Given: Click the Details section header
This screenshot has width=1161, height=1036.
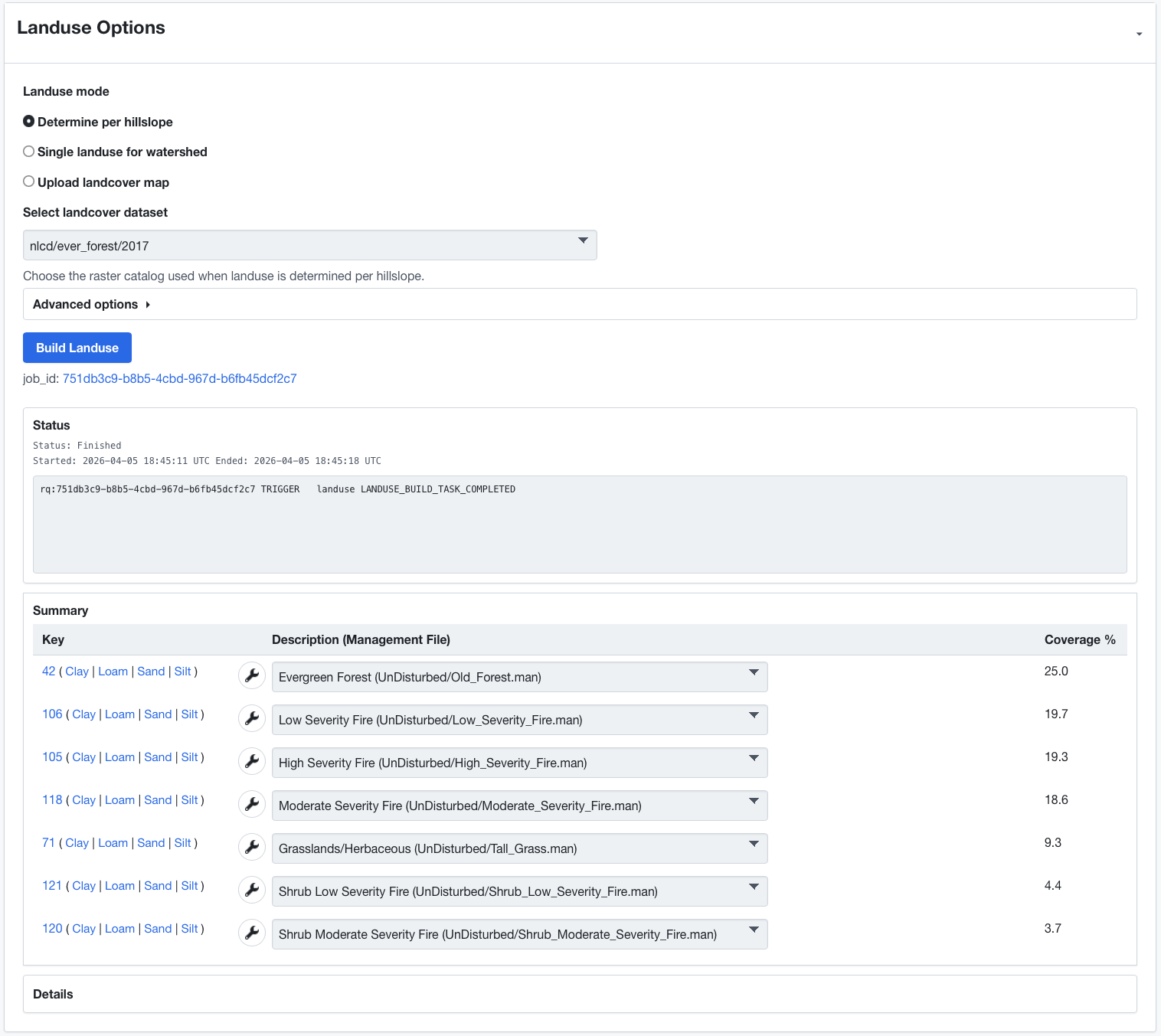Looking at the screenshot, I should click(53, 994).
